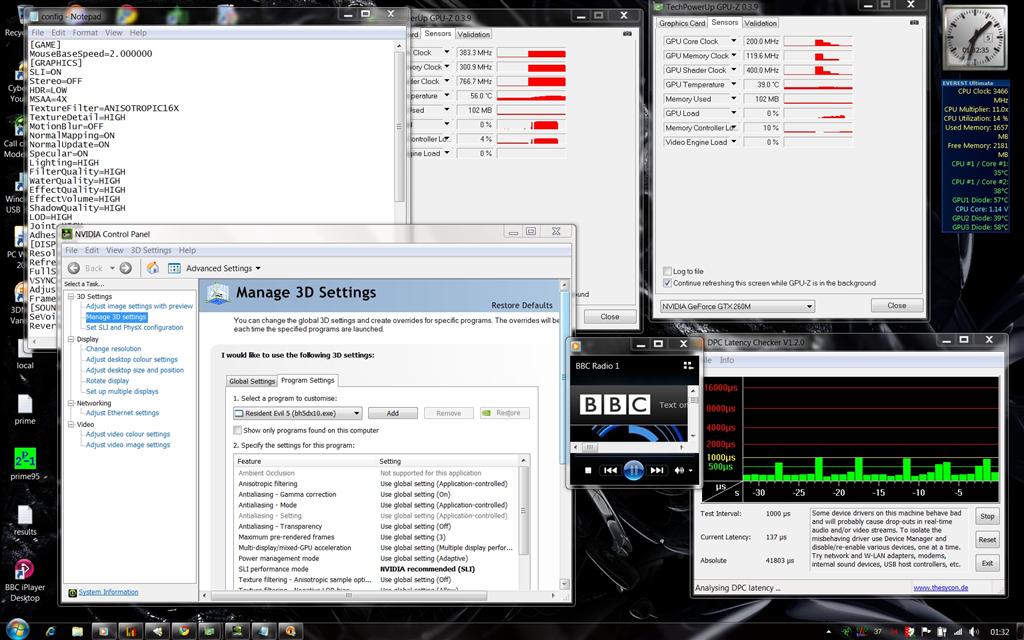Screen dimensions: 1024x640
Task: Open the Video Engine Load sensor dropdown
Action: [x=733, y=142]
